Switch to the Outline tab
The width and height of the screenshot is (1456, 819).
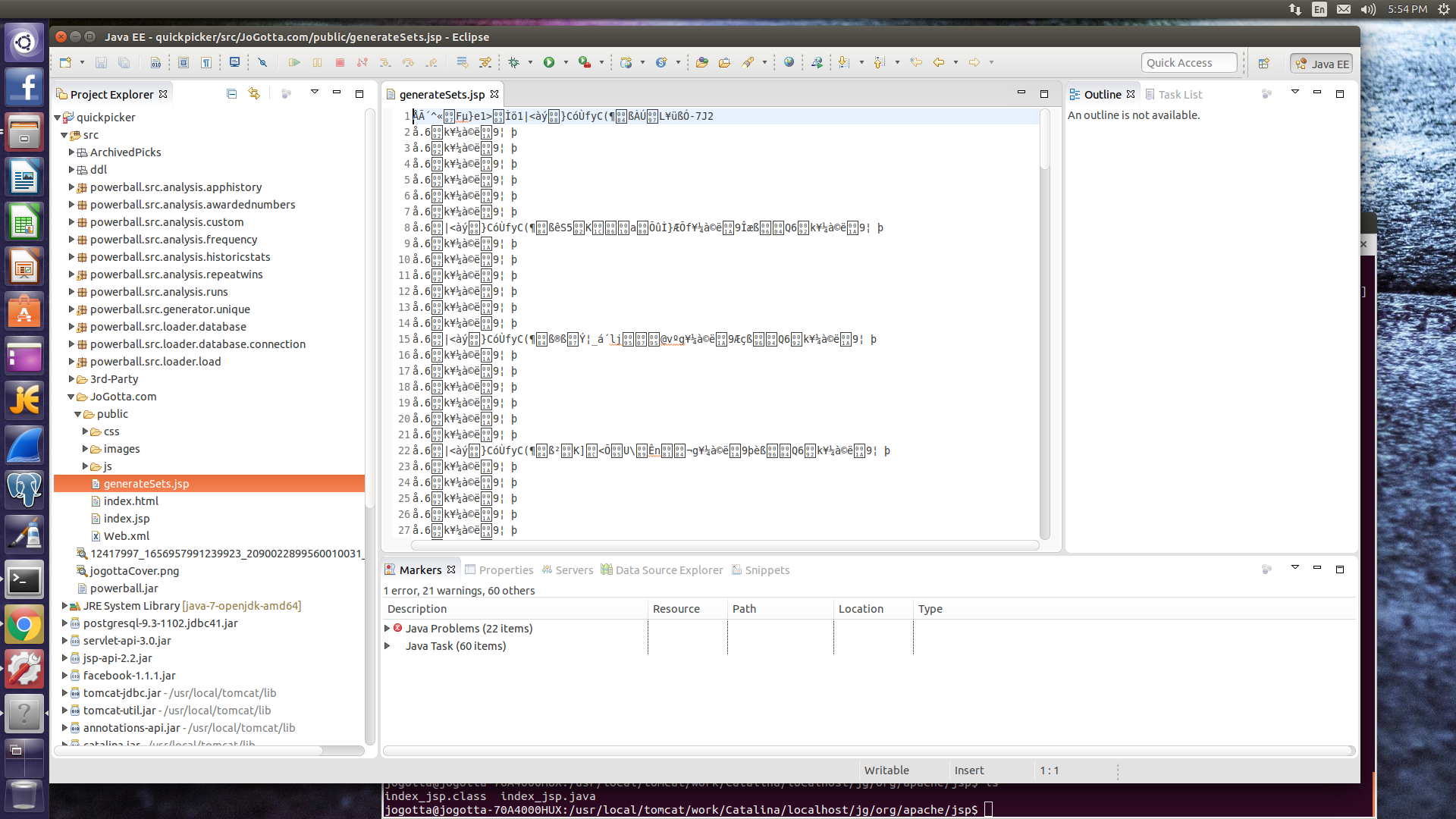pyautogui.click(x=1102, y=95)
